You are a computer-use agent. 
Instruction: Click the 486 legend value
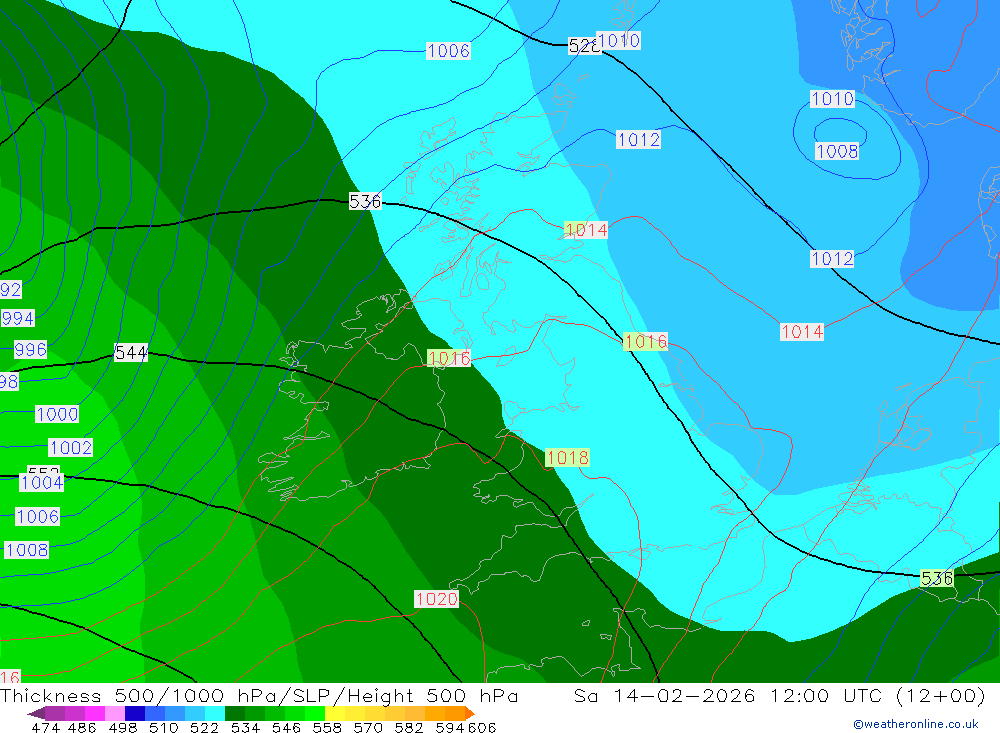coord(82,727)
